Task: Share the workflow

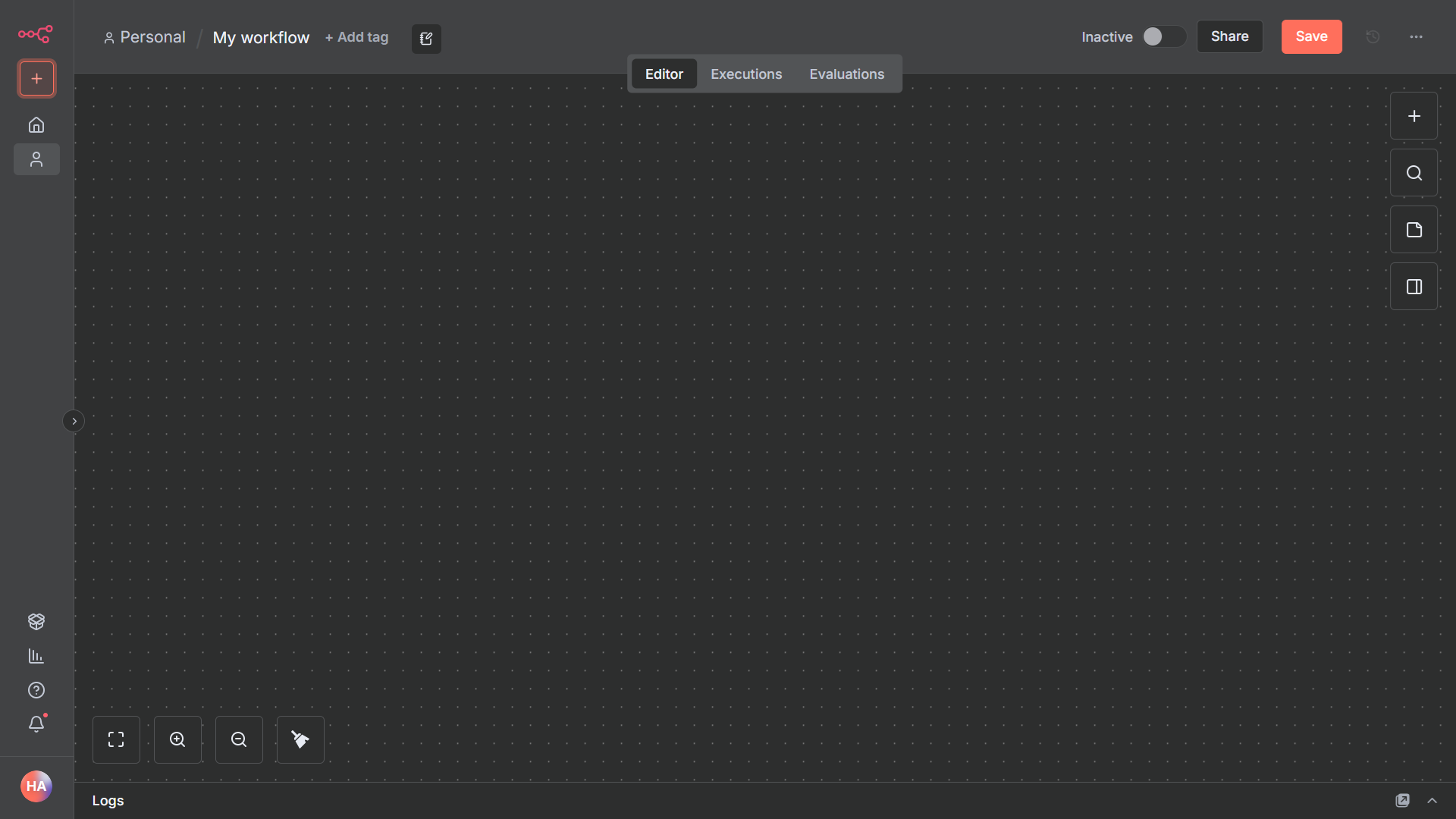Action: pos(1229,36)
